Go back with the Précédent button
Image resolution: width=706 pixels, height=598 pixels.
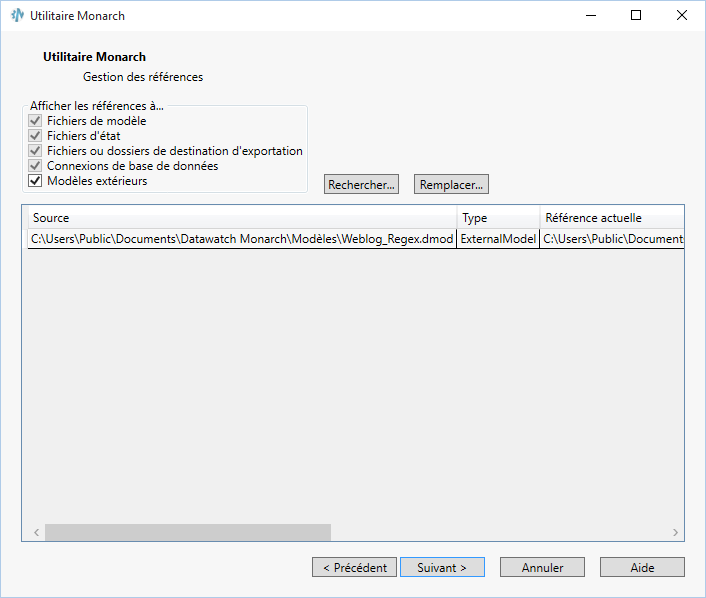point(354,567)
